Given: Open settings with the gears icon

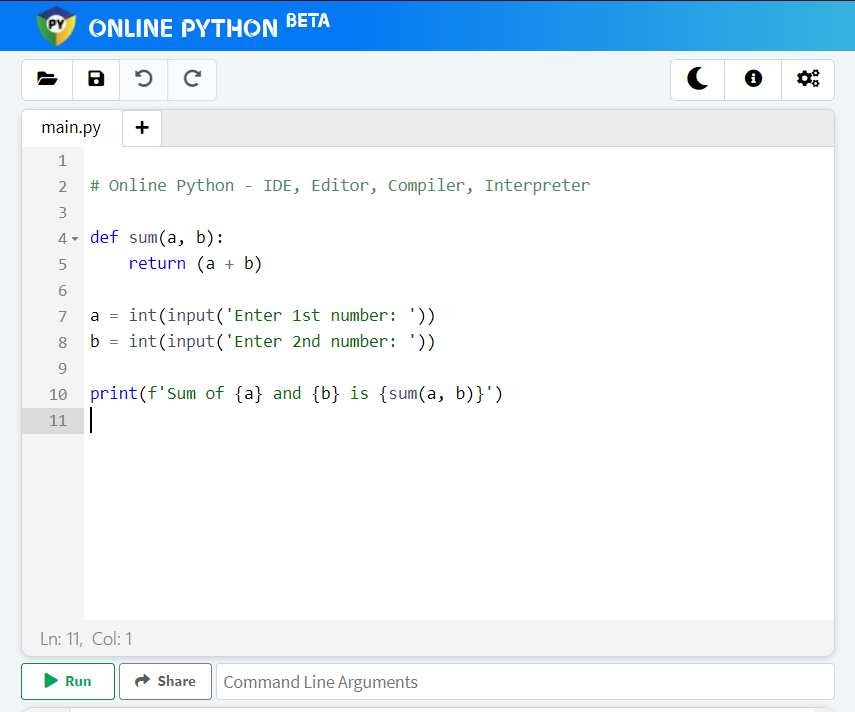Looking at the screenshot, I should (x=808, y=80).
